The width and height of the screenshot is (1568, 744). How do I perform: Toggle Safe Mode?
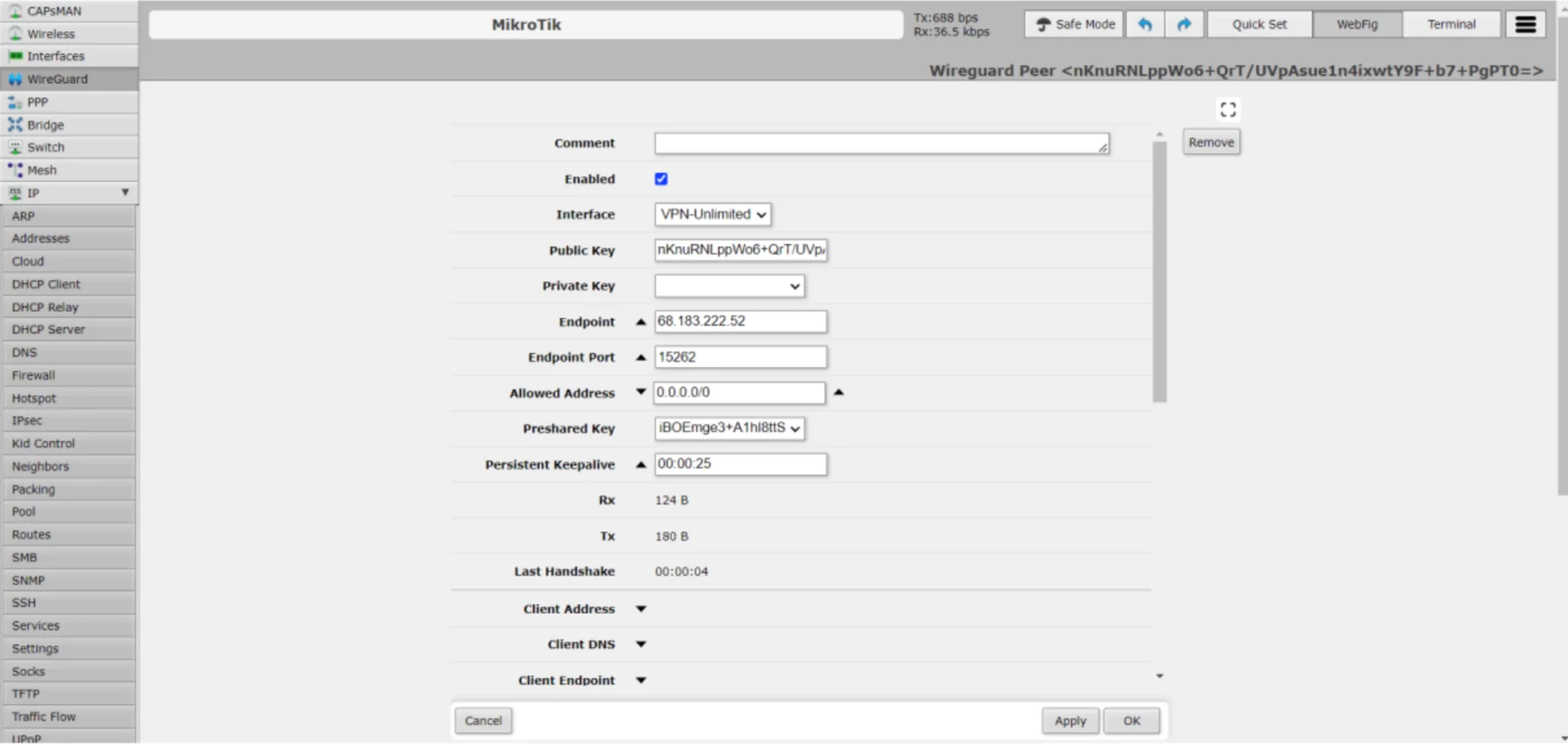coord(1074,24)
